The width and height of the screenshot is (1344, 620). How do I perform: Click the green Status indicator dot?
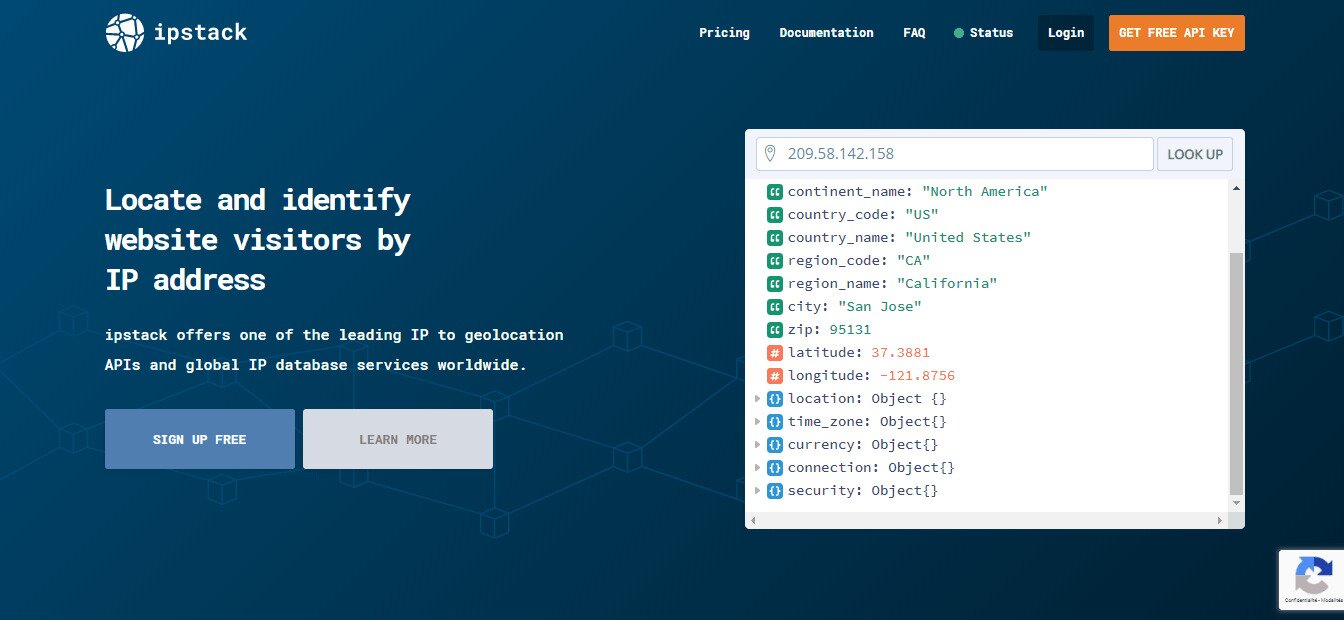click(x=959, y=33)
